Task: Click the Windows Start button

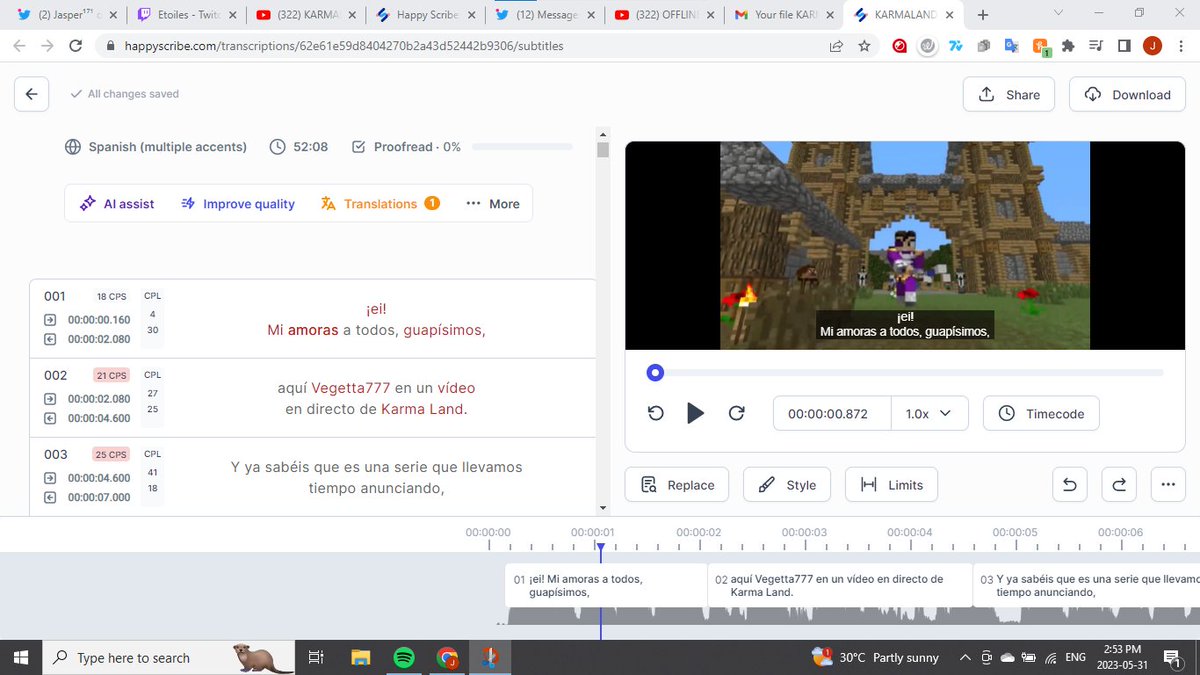Action: [x=19, y=657]
